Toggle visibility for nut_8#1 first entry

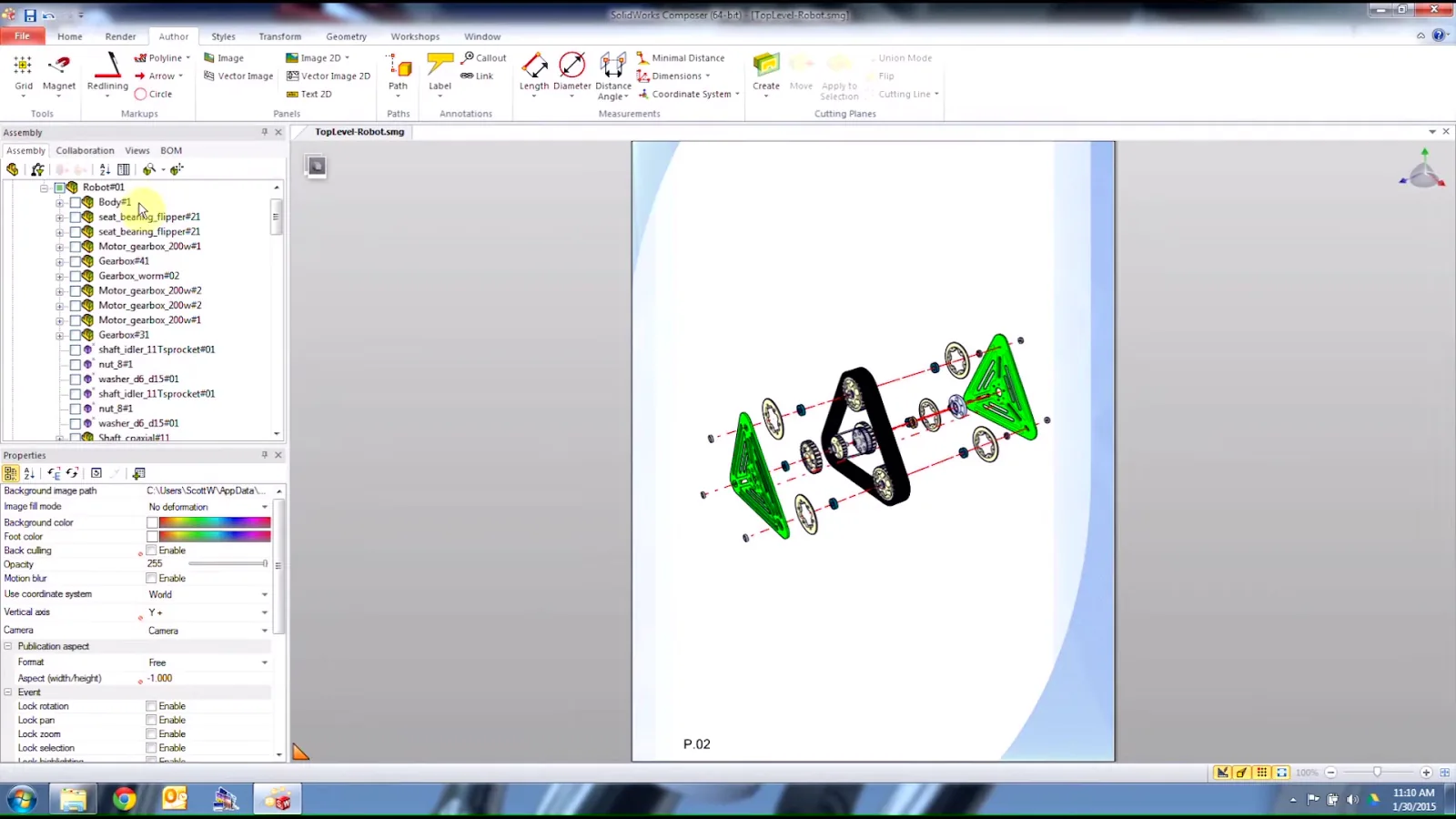tap(76, 364)
